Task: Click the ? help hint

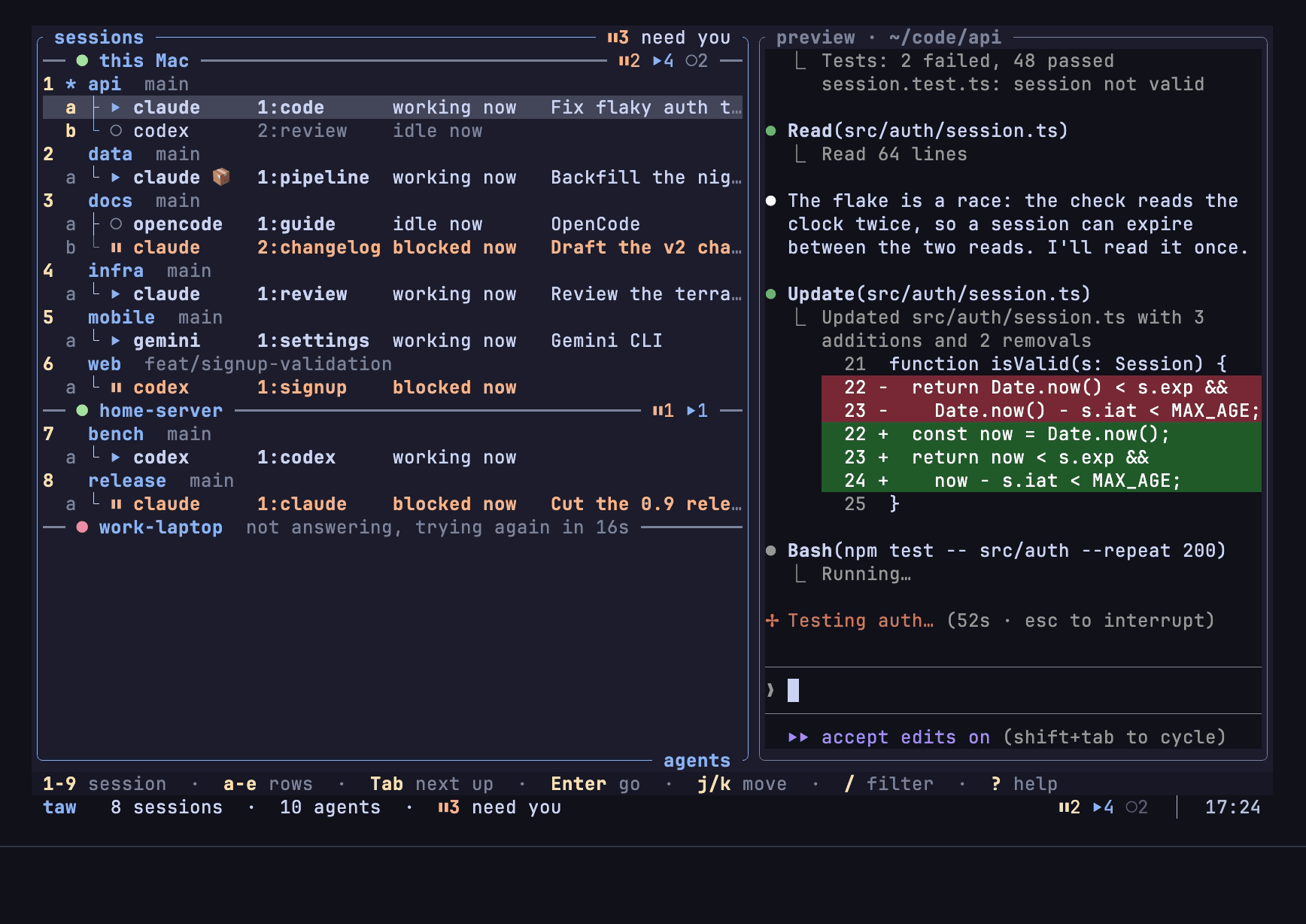Action: pos(1024,784)
